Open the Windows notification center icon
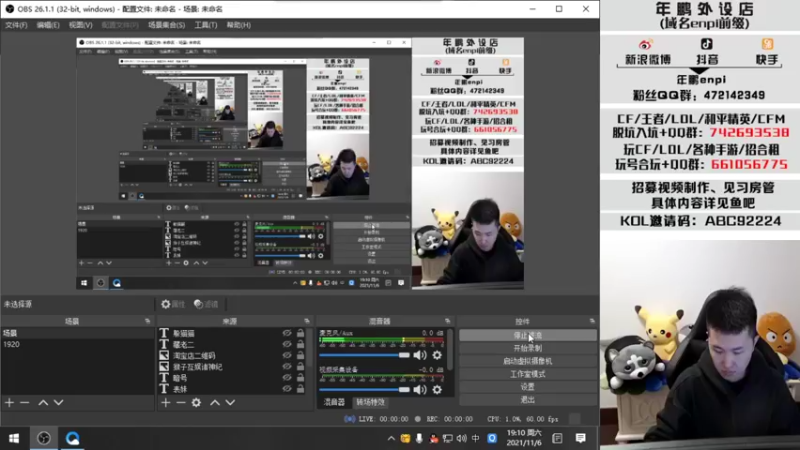 pyautogui.click(x=581, y=438)
